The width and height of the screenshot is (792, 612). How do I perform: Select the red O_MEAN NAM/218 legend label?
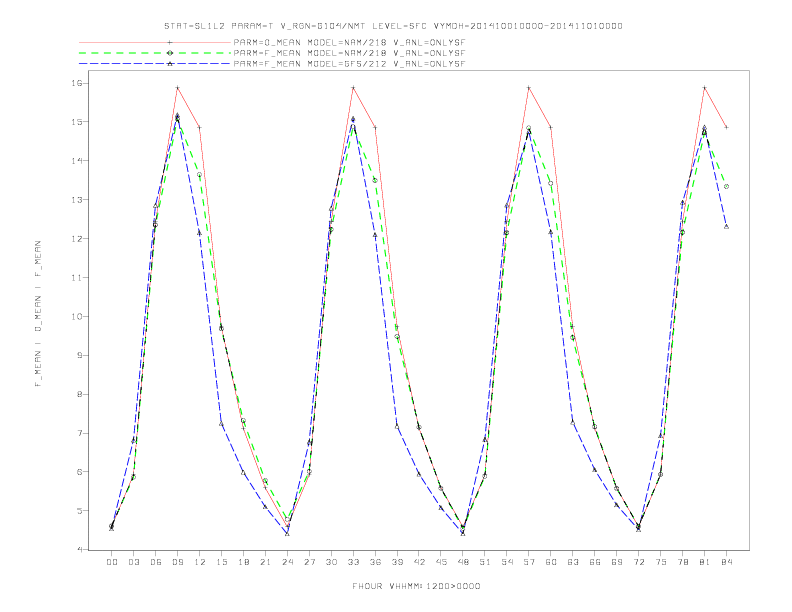tap(349, 42)
